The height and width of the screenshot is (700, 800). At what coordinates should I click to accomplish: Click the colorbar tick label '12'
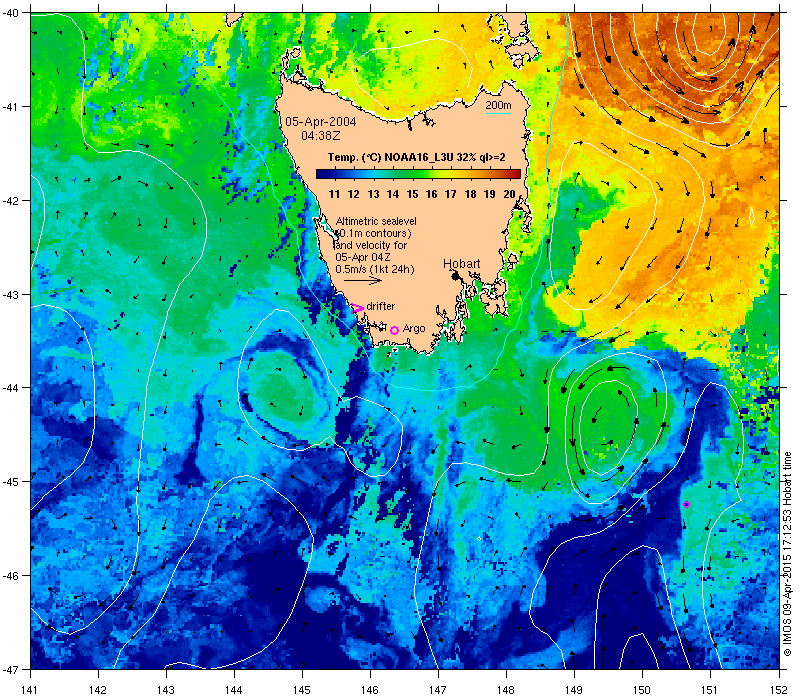[x=354, y=194]
